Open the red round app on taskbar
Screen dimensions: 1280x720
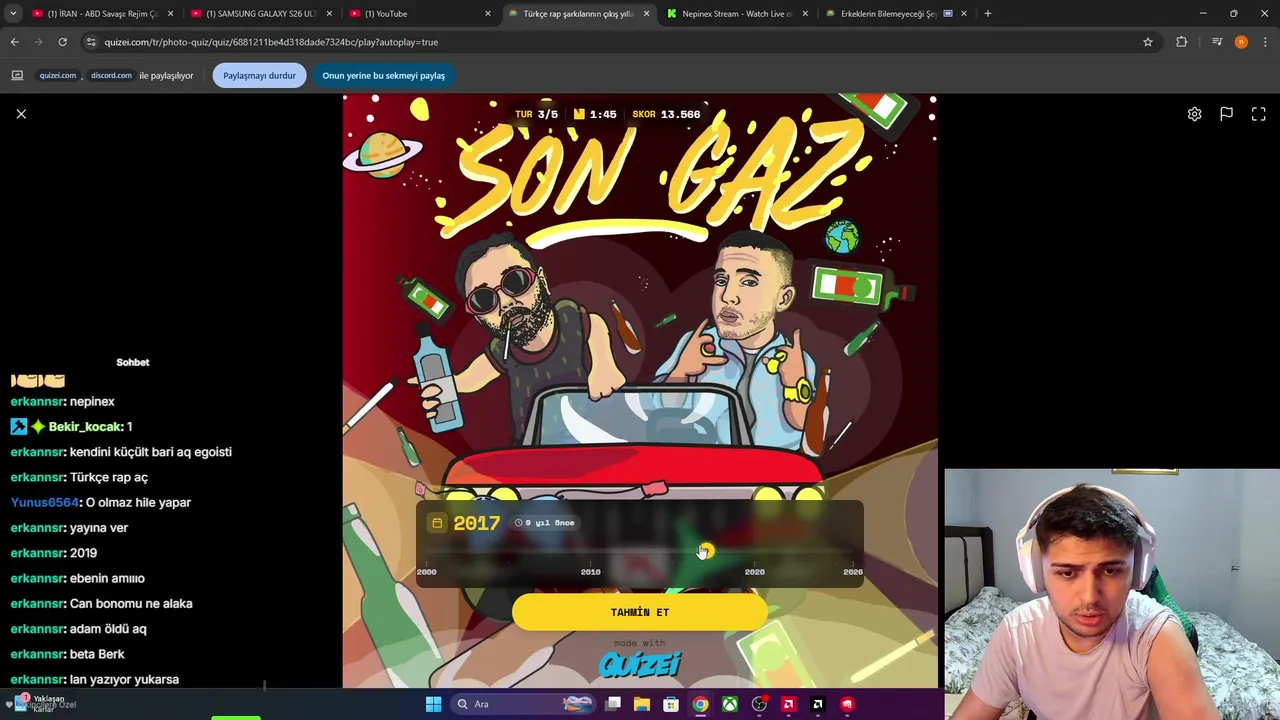pos(847,704)
